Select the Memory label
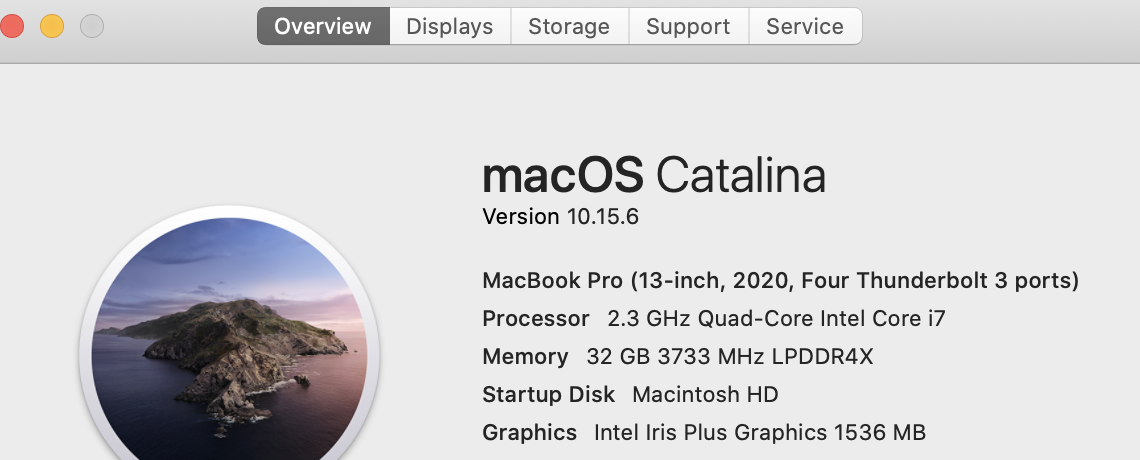Screen dimensions: 1140x460 [525, 357]
